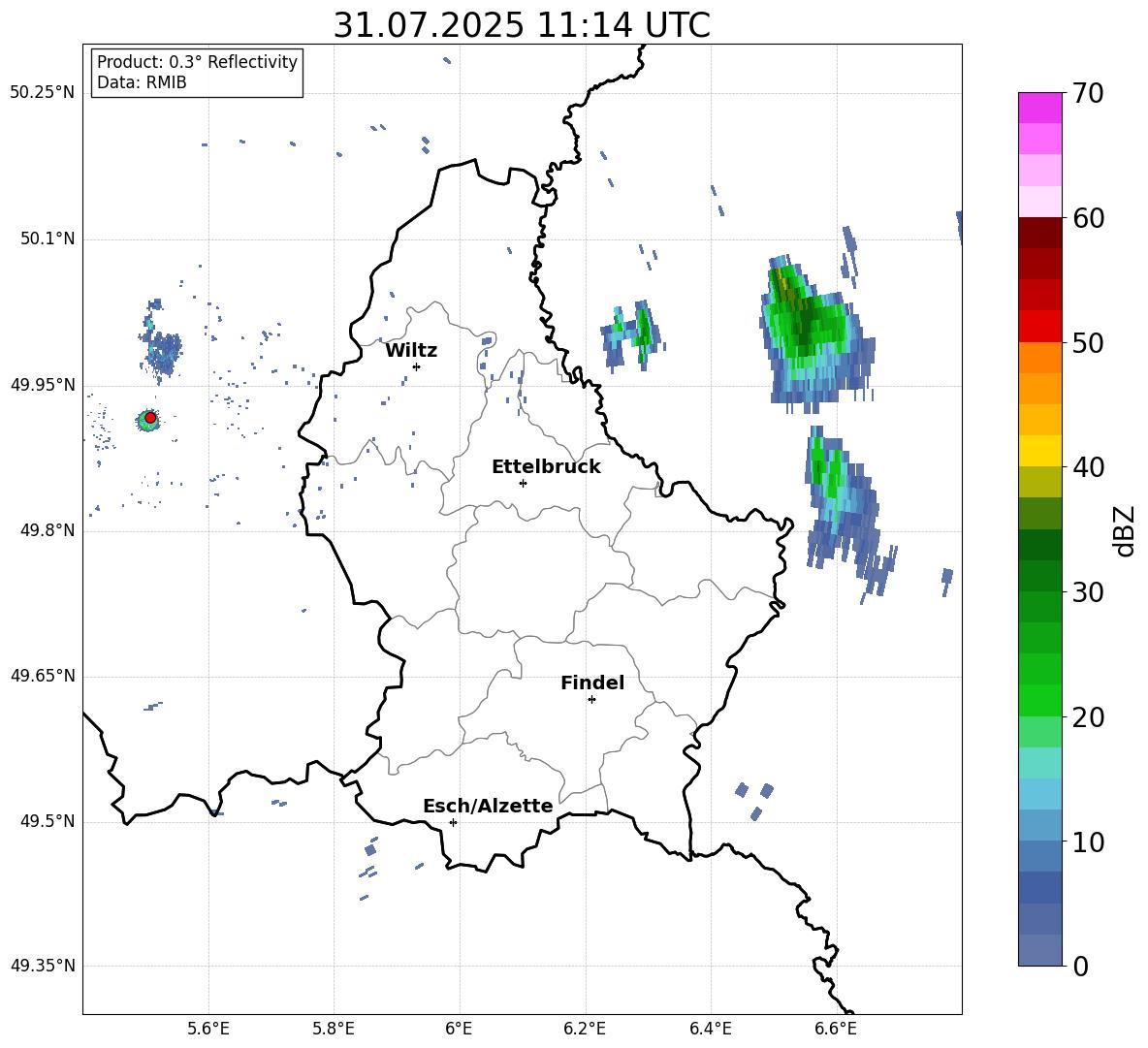Image resolution: width=1148 pixels, height=1048 pixels.
Task: Click the dBZ colorbar axis label
Action: pyautogui.click(x=1126, y=530)
